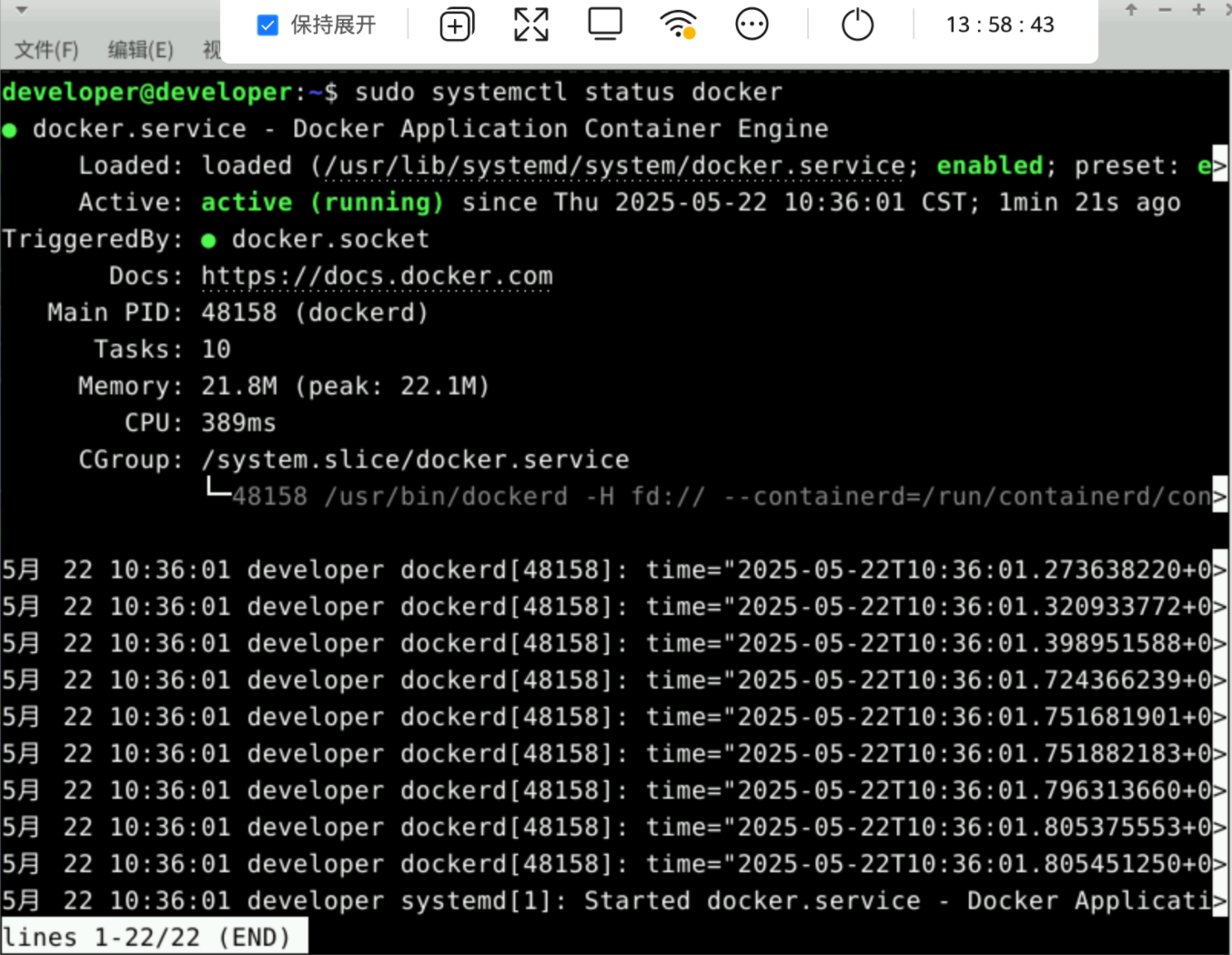Viewport: 1232px width, 955px height.
Task: Open the 文件(F) menu
Action: [x=46, y=50]
